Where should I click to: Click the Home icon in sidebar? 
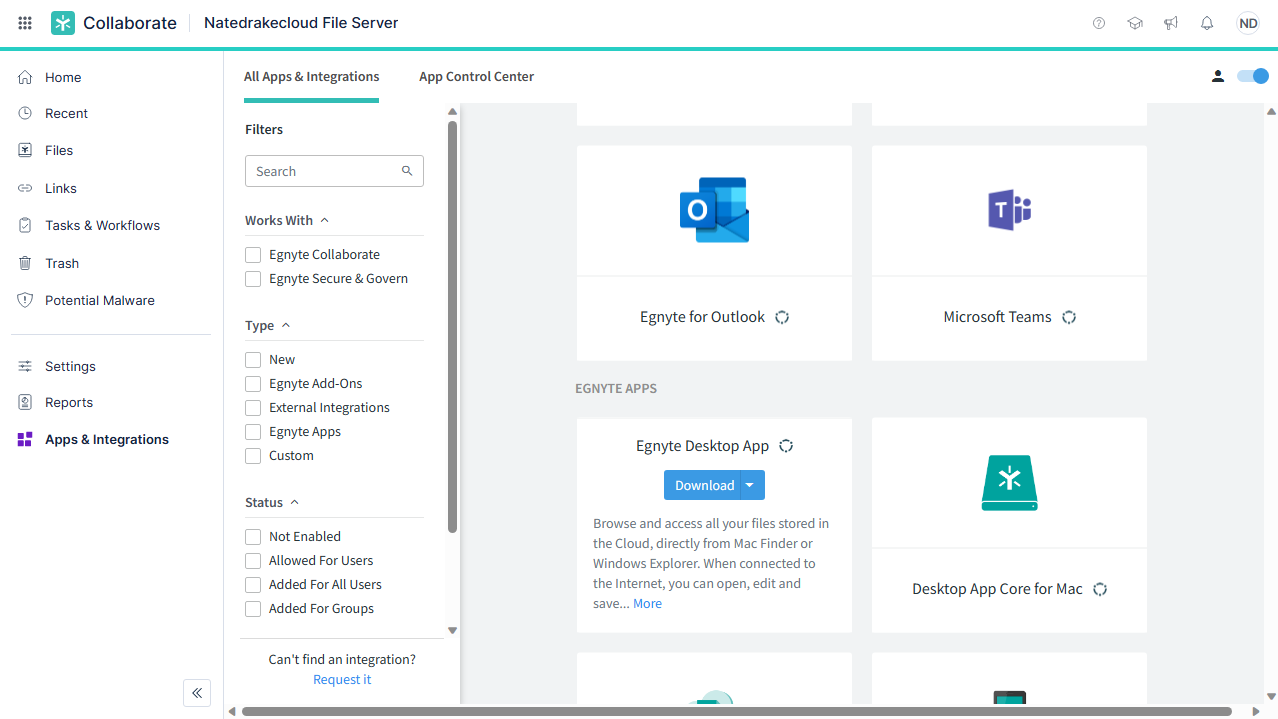point(25,77)
